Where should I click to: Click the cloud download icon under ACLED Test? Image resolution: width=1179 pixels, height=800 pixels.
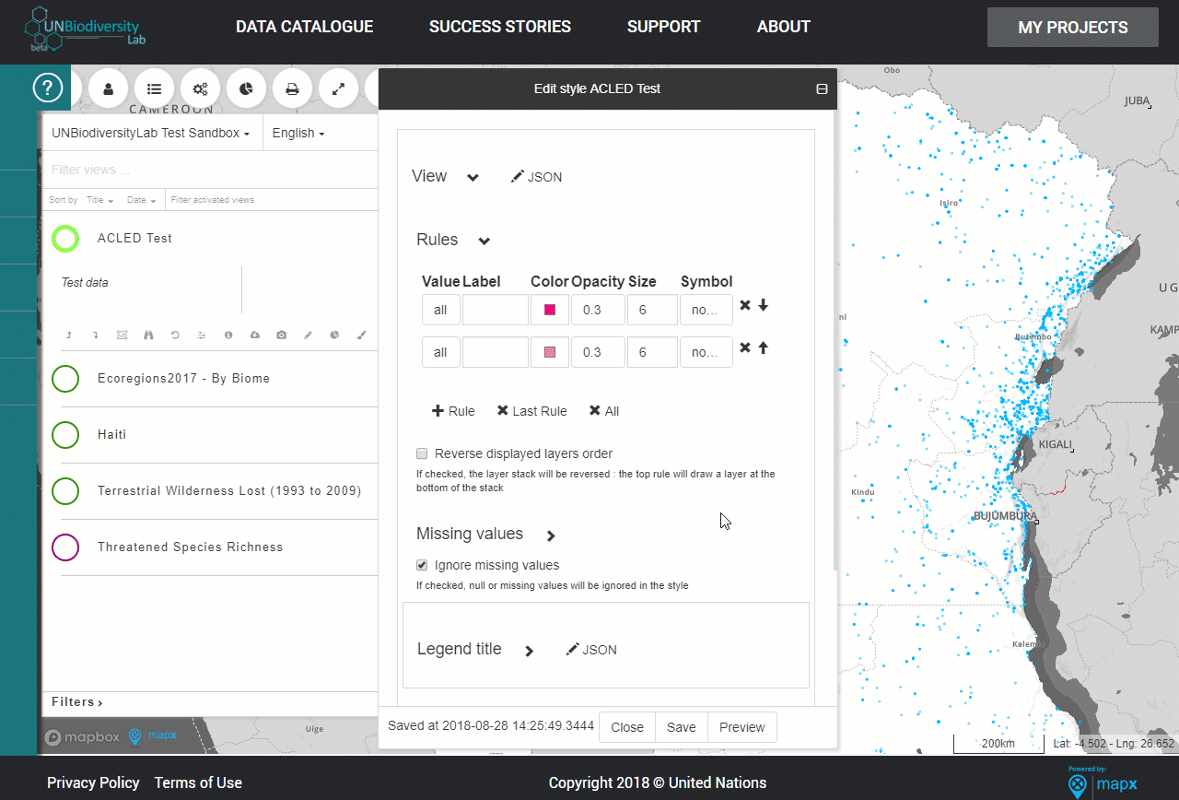[x=255, y=335]
